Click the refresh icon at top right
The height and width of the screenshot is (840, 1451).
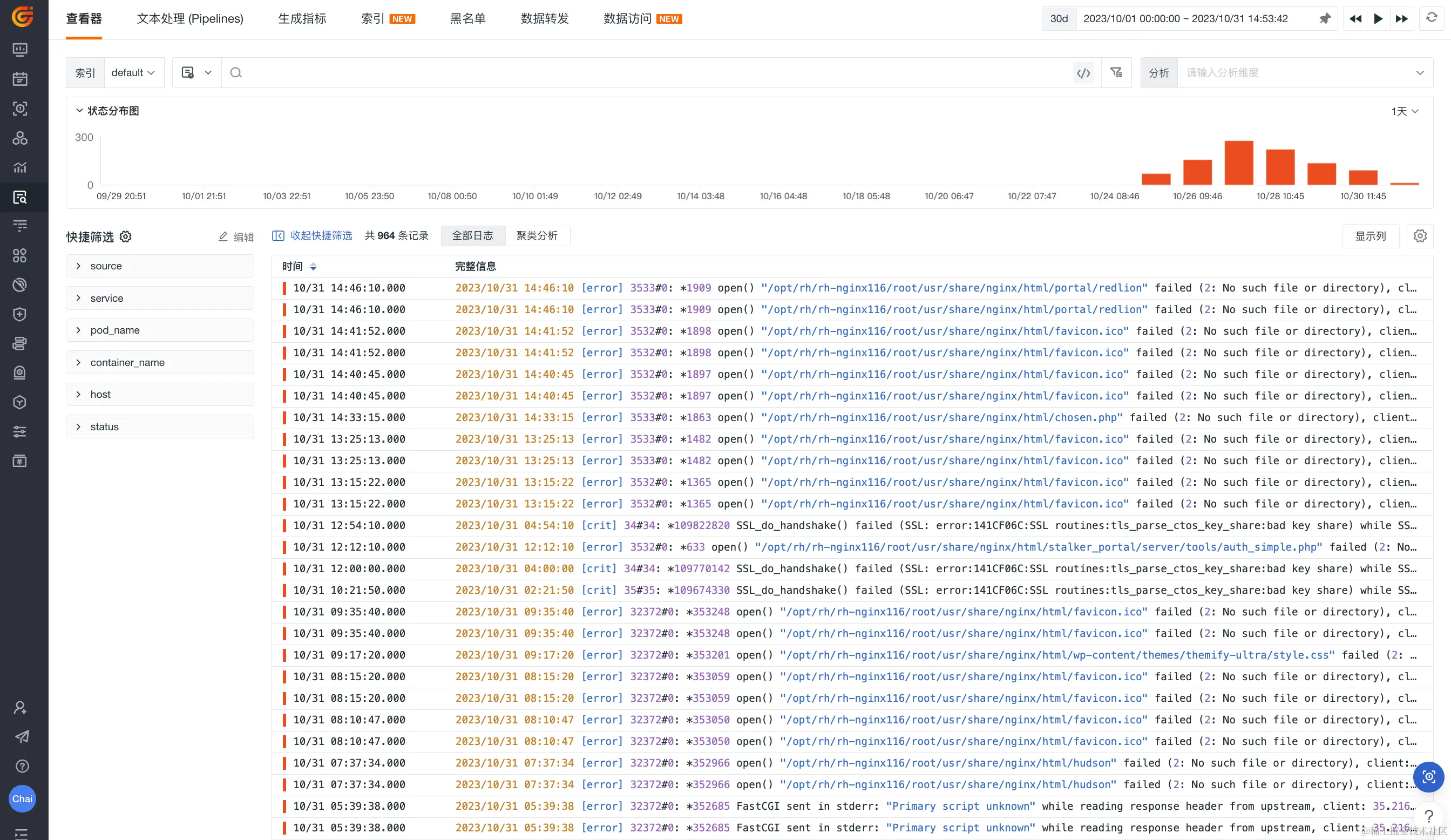coord(1432,18)
